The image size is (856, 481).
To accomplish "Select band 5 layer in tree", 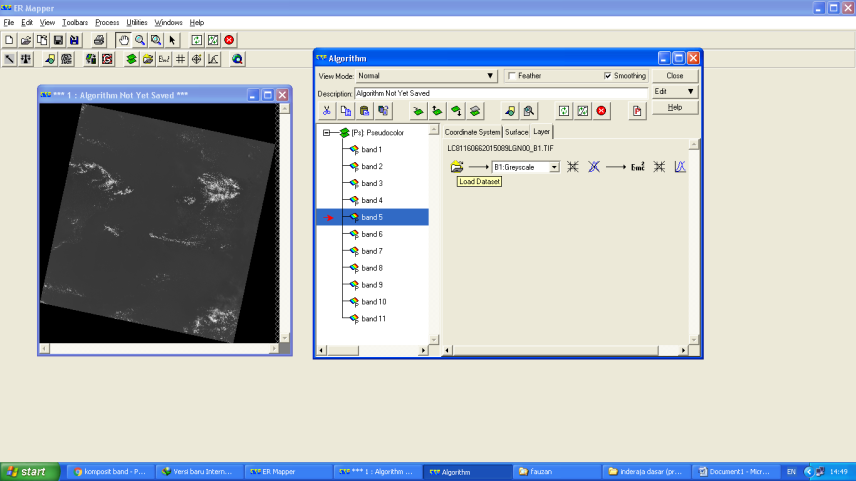I will click(372, 217).
